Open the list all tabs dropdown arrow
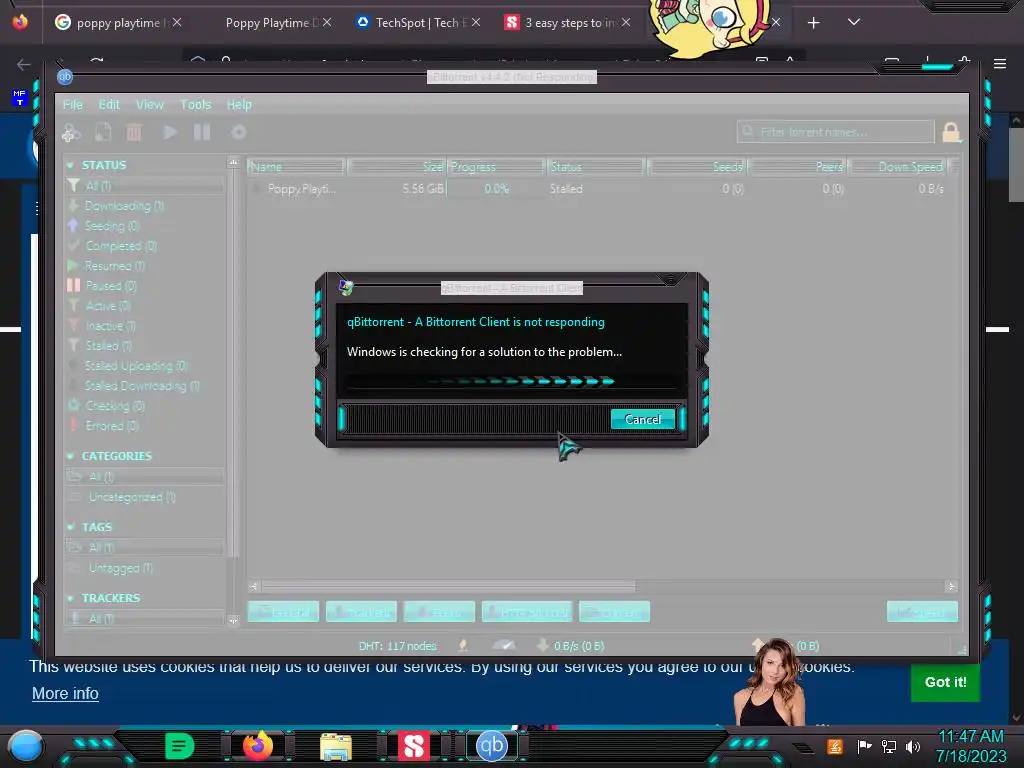The image size is (1024, 768). (x=854, y=22)
